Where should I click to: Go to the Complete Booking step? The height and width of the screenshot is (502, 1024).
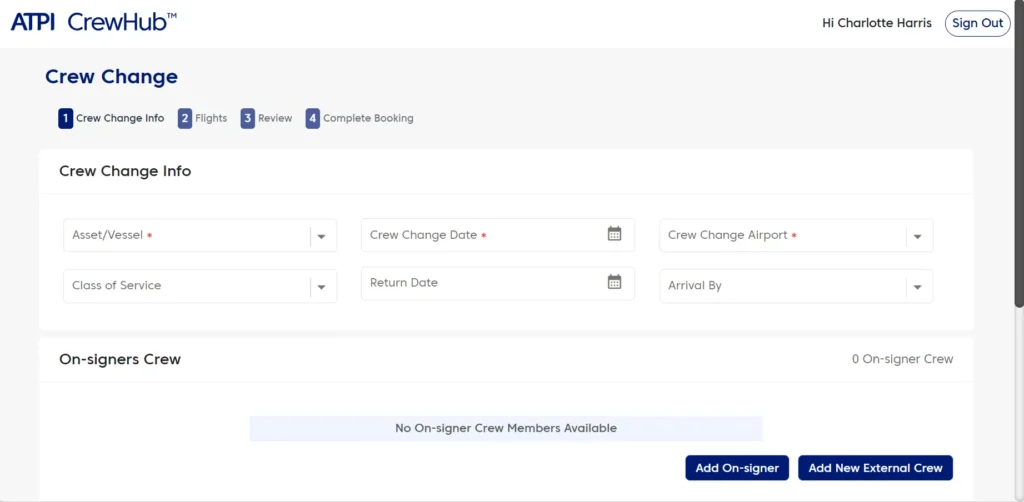[368, 118]
